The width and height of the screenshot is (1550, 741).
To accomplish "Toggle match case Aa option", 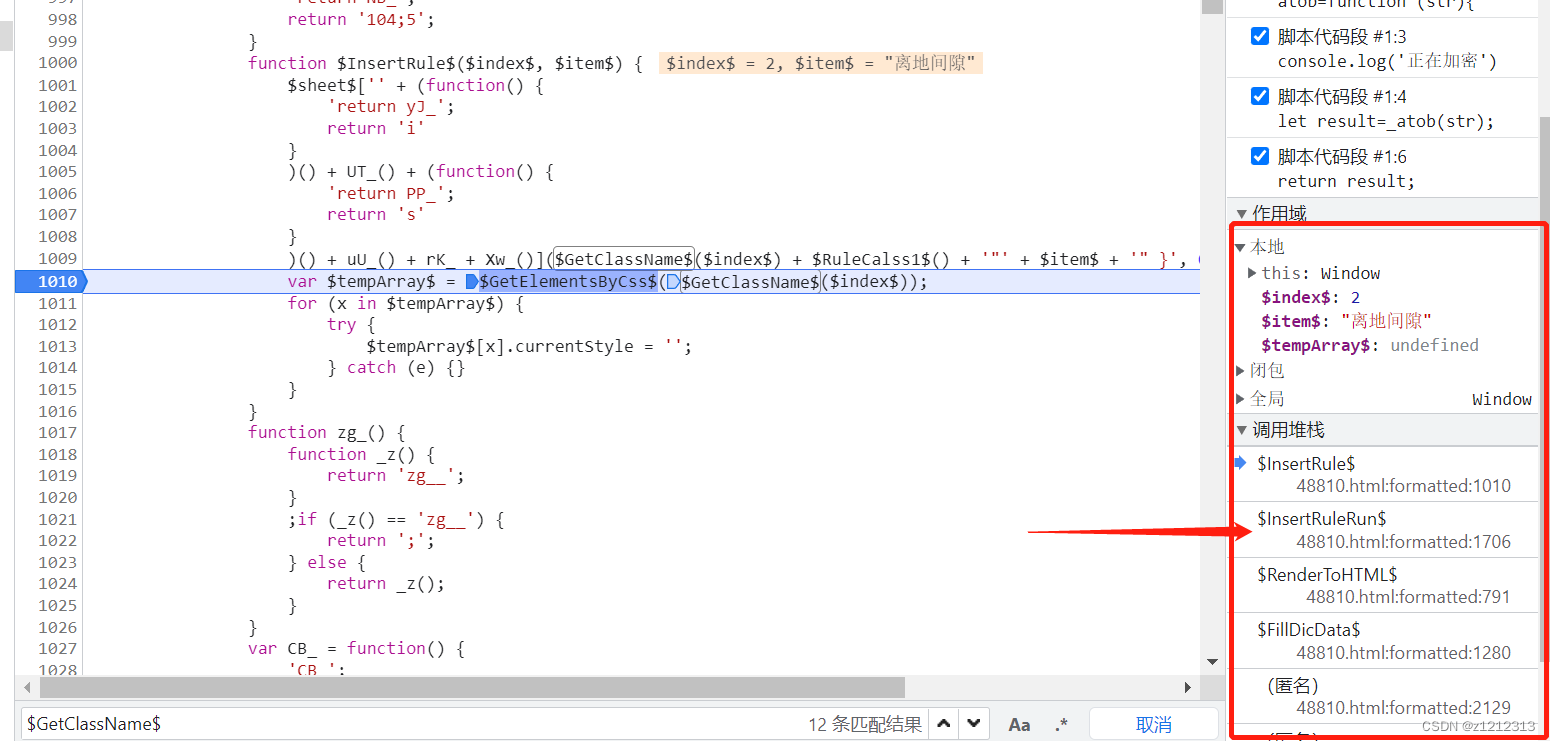I will [1019, 724].
